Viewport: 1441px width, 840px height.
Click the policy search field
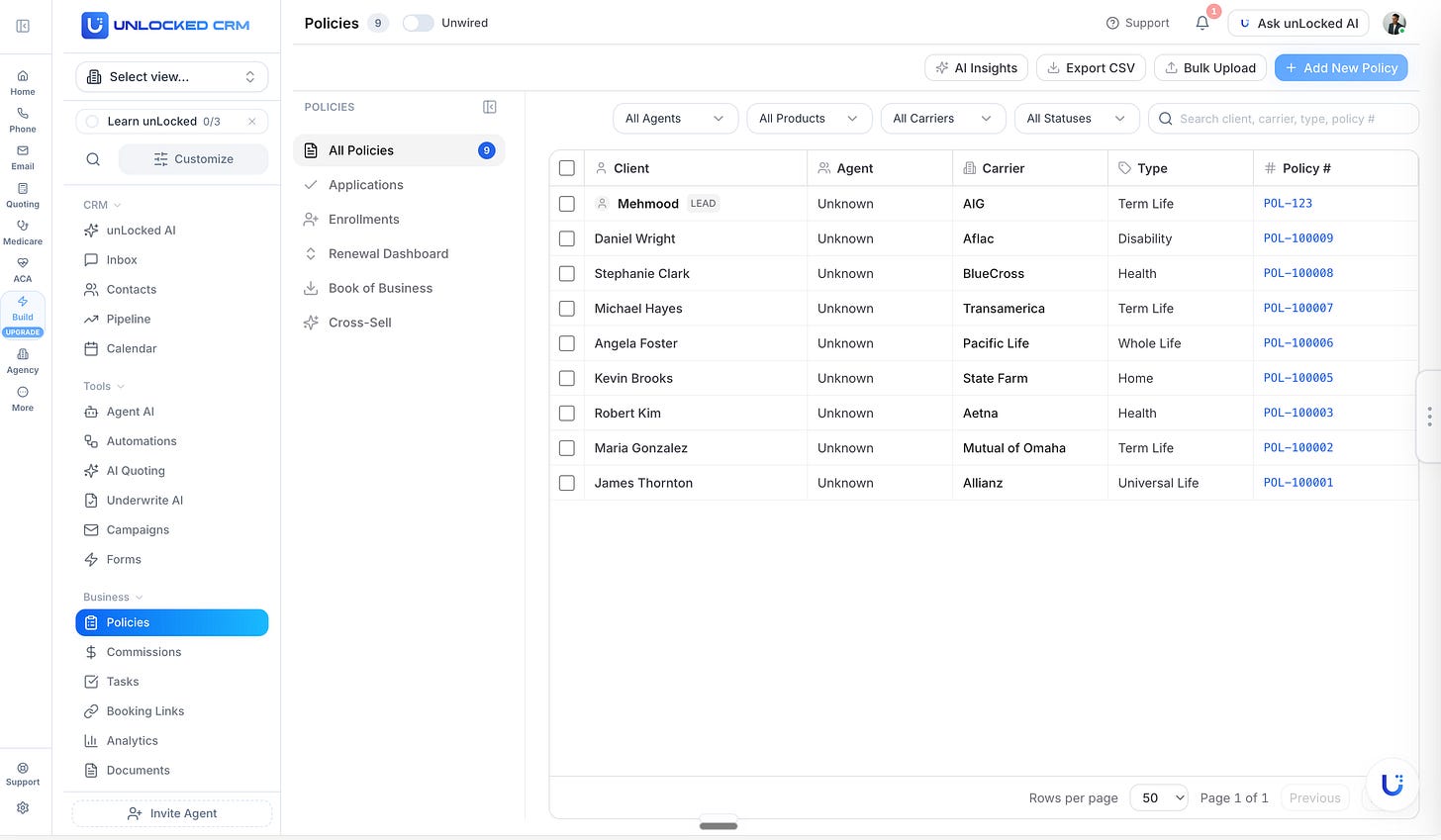click(x=1283, y=119)
